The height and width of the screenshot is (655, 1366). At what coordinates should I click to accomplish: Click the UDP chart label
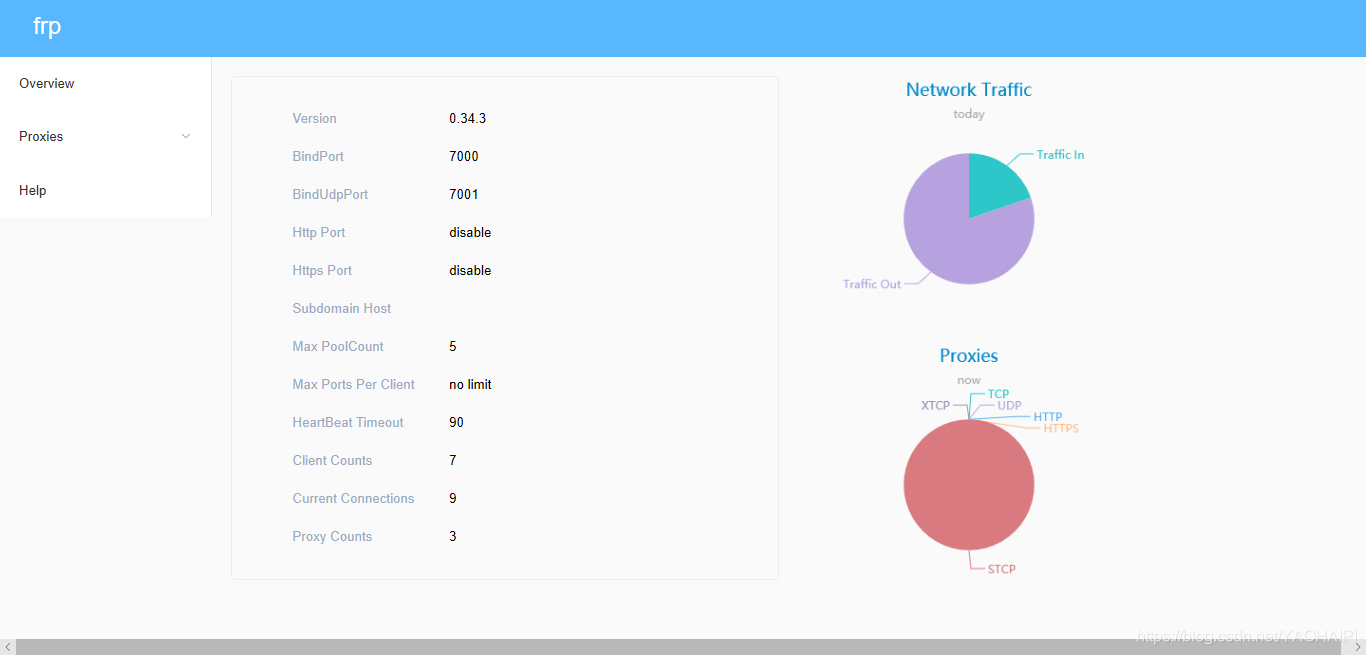[x=1010, y=406]
